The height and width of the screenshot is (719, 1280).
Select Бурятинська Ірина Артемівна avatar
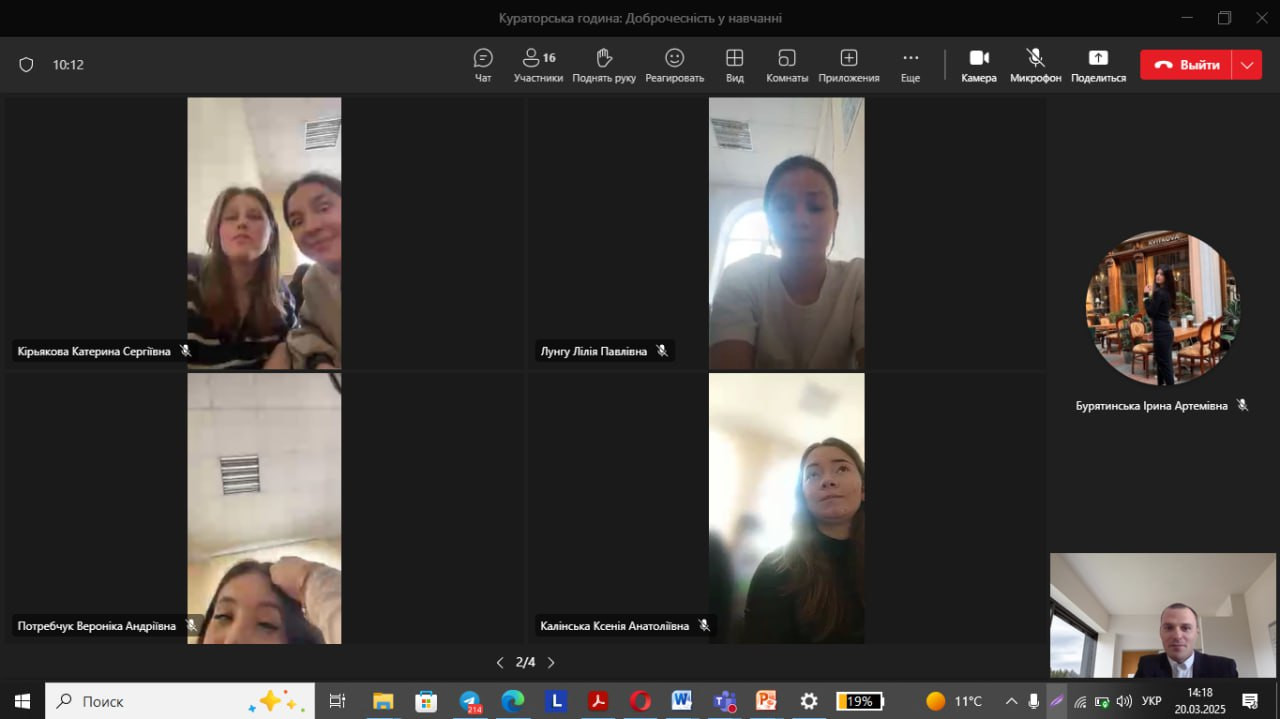pos(1161,308)
